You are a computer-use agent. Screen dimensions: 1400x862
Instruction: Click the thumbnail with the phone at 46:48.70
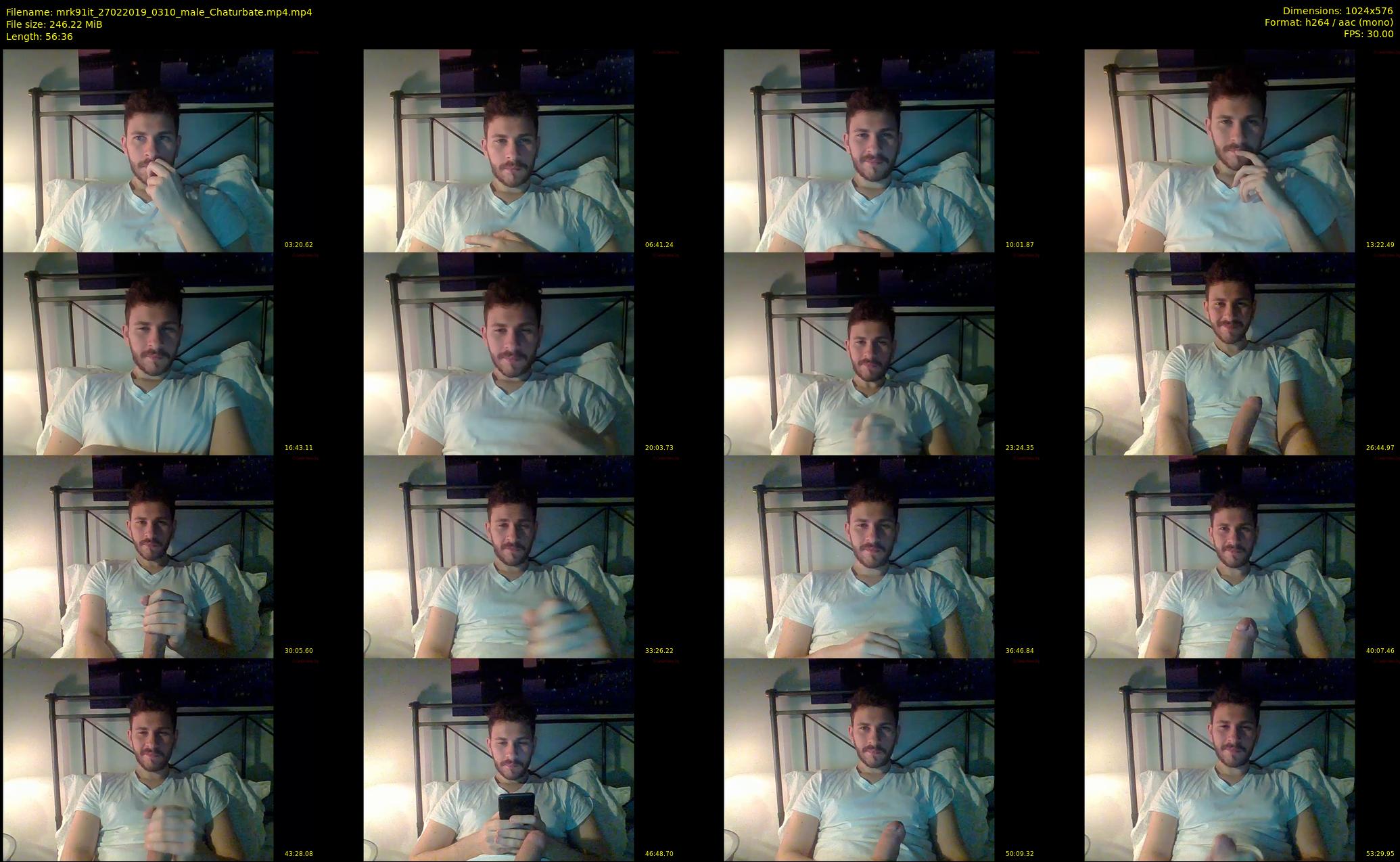point(498,759)
